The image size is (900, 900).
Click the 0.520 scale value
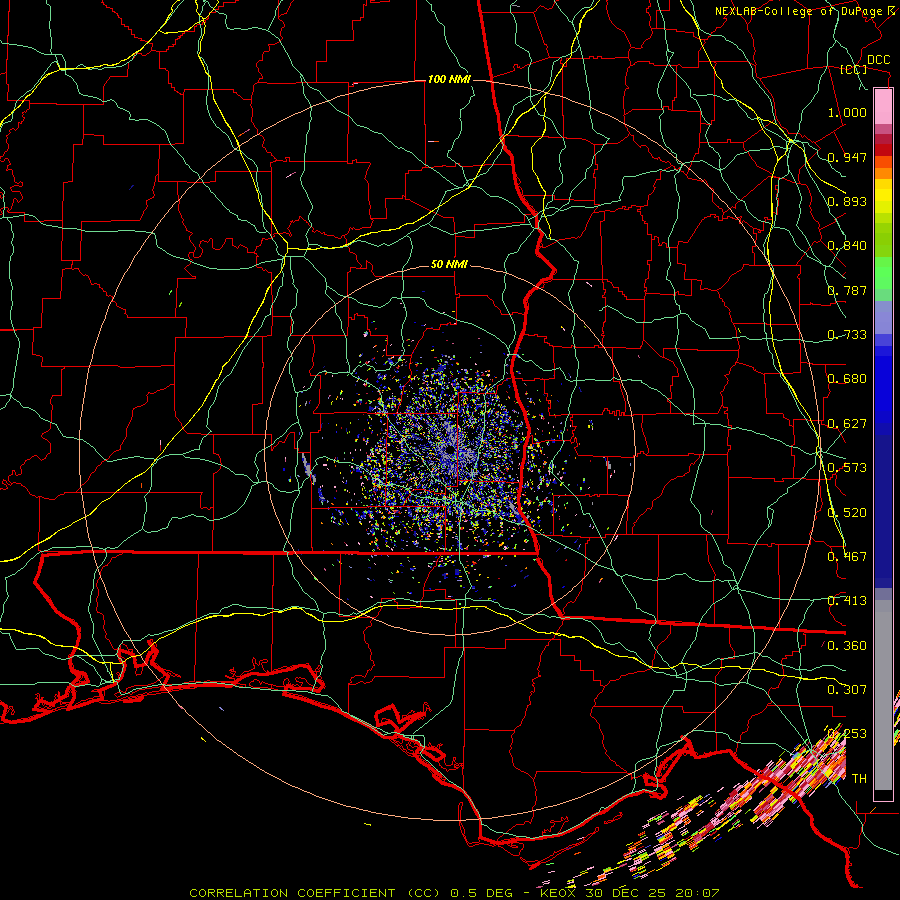click(x=847, y=513)
